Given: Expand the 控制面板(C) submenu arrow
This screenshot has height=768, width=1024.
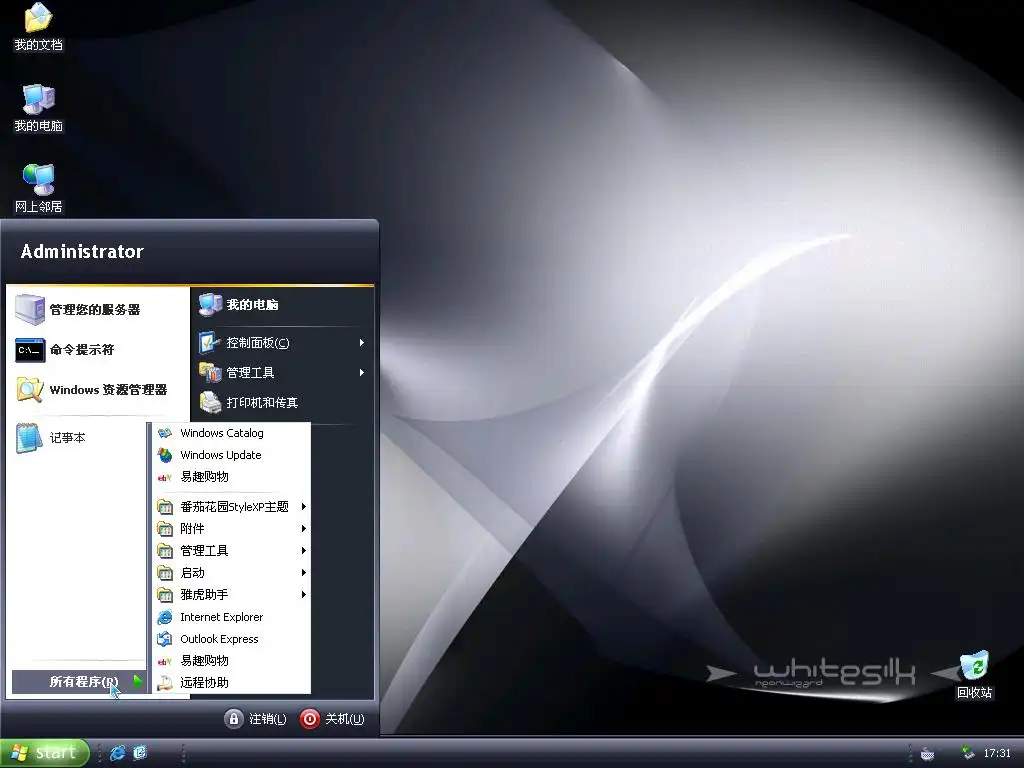Looking at the screenshot, I should [x=361, y=342].
